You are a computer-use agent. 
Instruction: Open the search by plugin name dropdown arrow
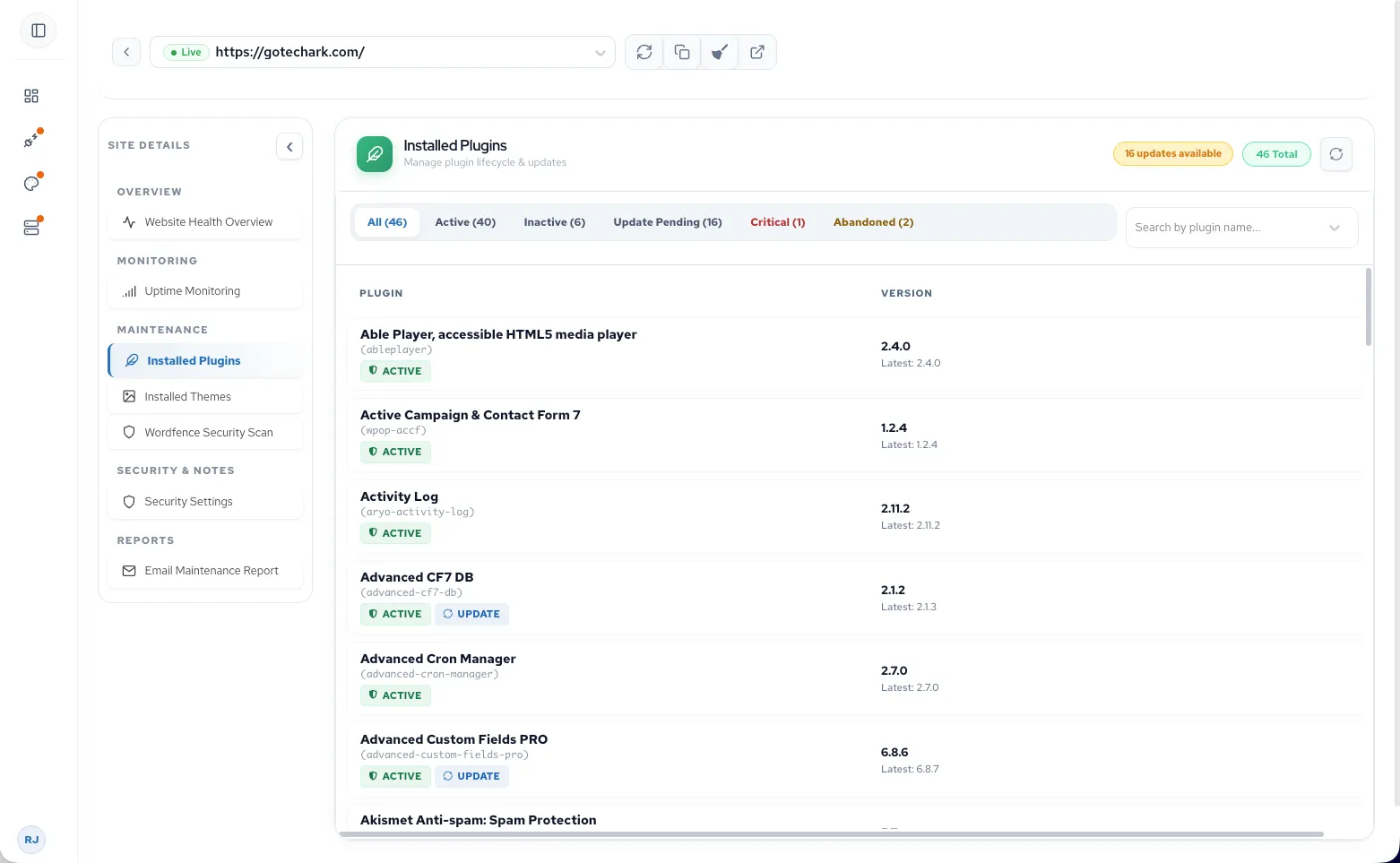(x=1335, y=228)
